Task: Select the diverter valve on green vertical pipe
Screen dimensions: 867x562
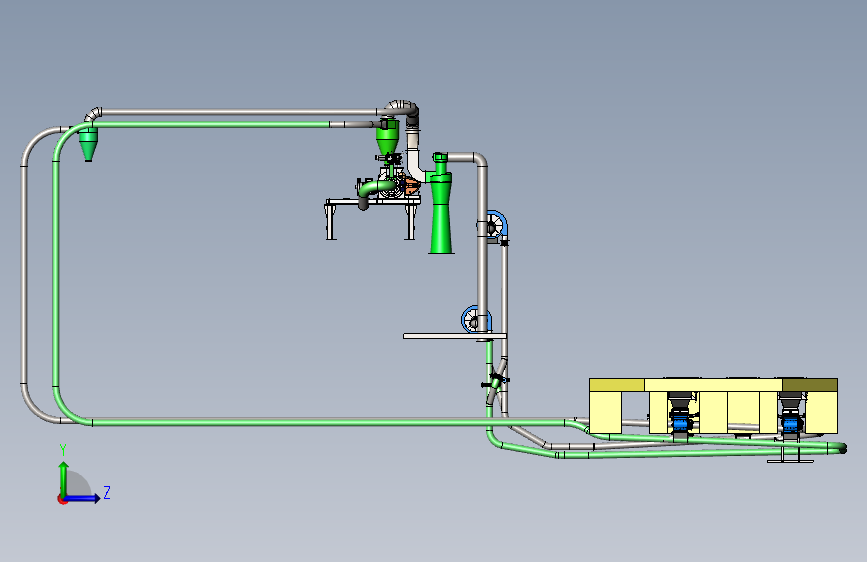Action: pyautogui.click(x=496, y=381)
